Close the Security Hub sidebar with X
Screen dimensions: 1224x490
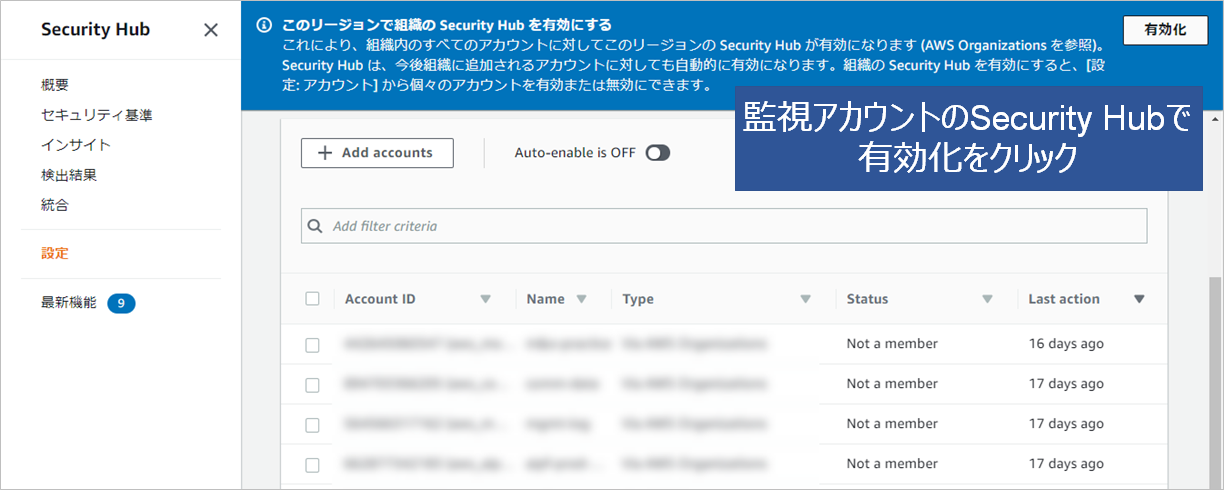[211, 30]
